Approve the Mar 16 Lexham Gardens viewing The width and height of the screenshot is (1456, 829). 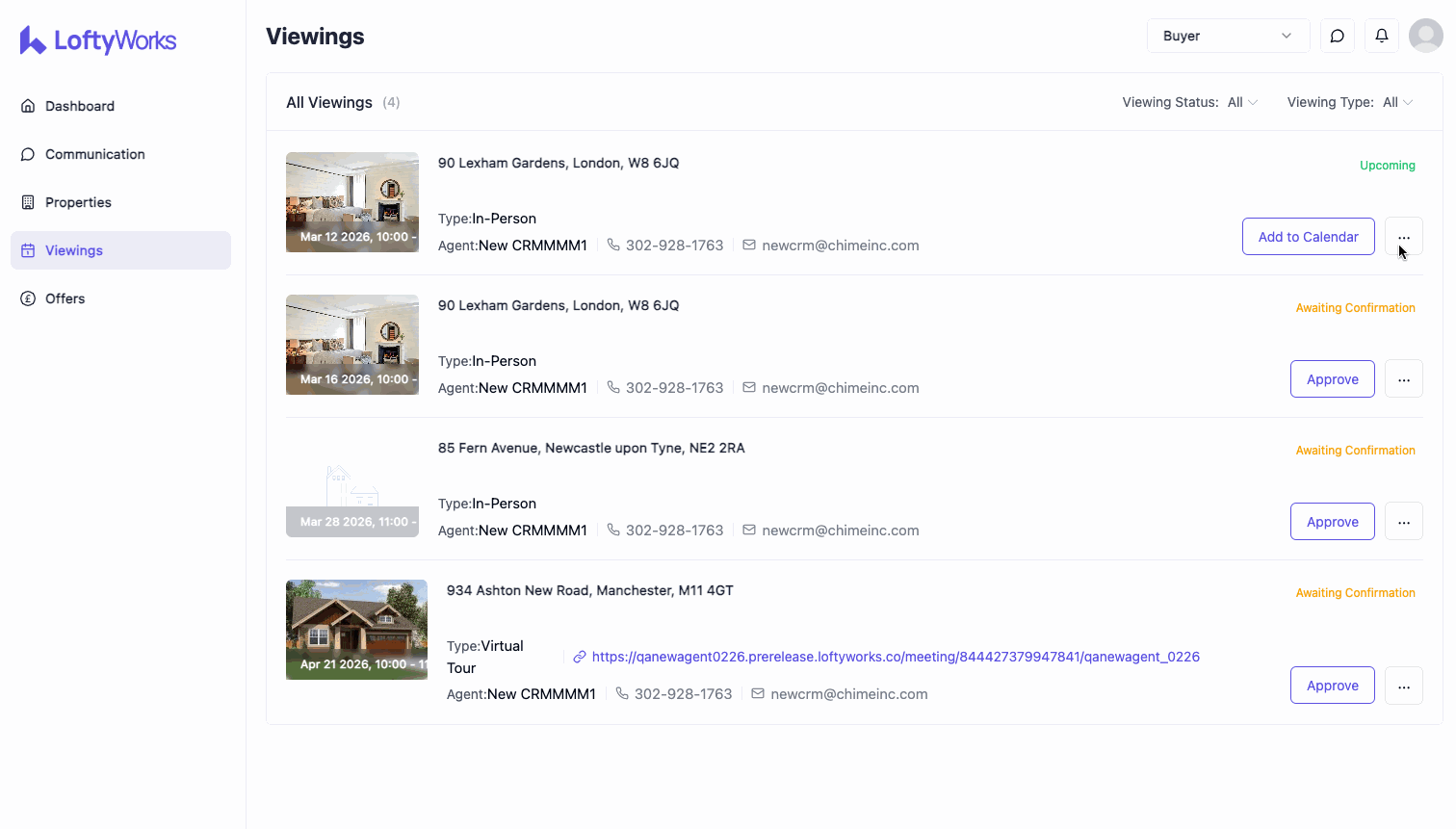[x=1332, y=379]
